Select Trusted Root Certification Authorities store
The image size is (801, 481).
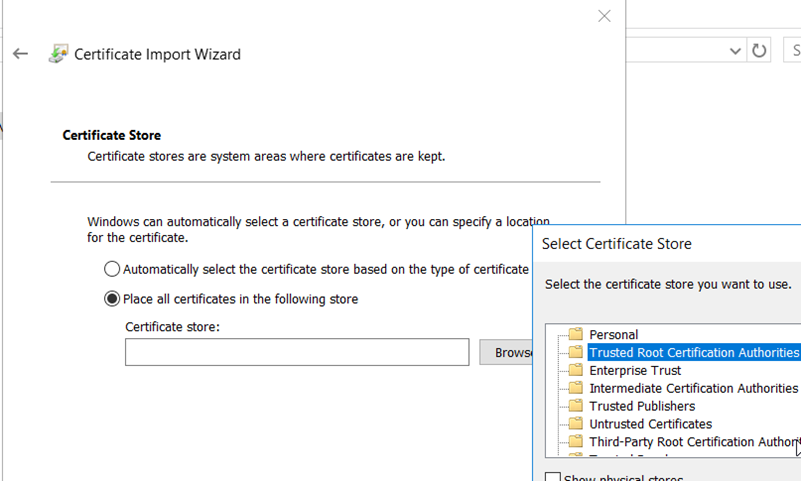point(693,352)
